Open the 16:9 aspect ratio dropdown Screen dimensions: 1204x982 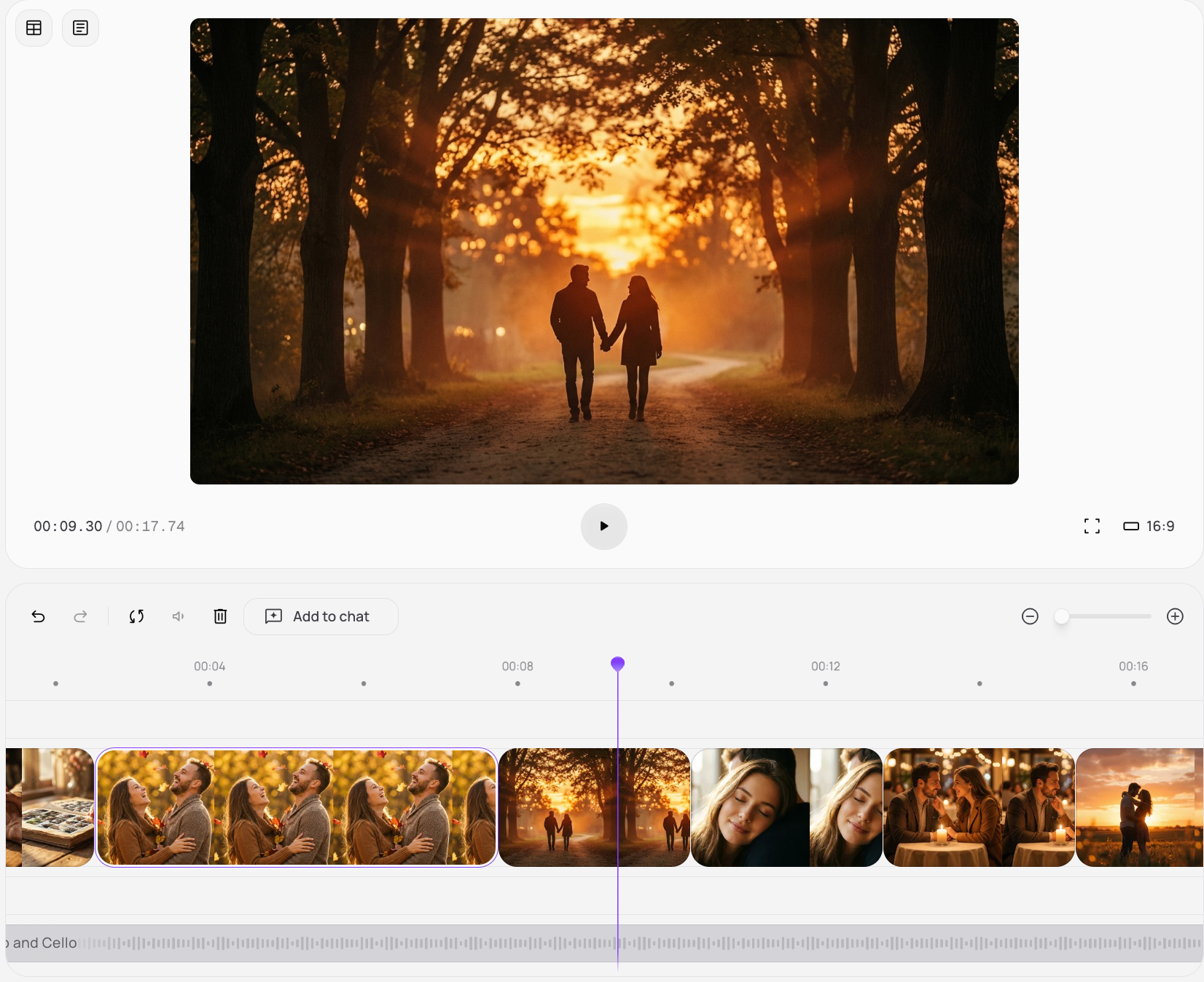[x=1149, y=527]
